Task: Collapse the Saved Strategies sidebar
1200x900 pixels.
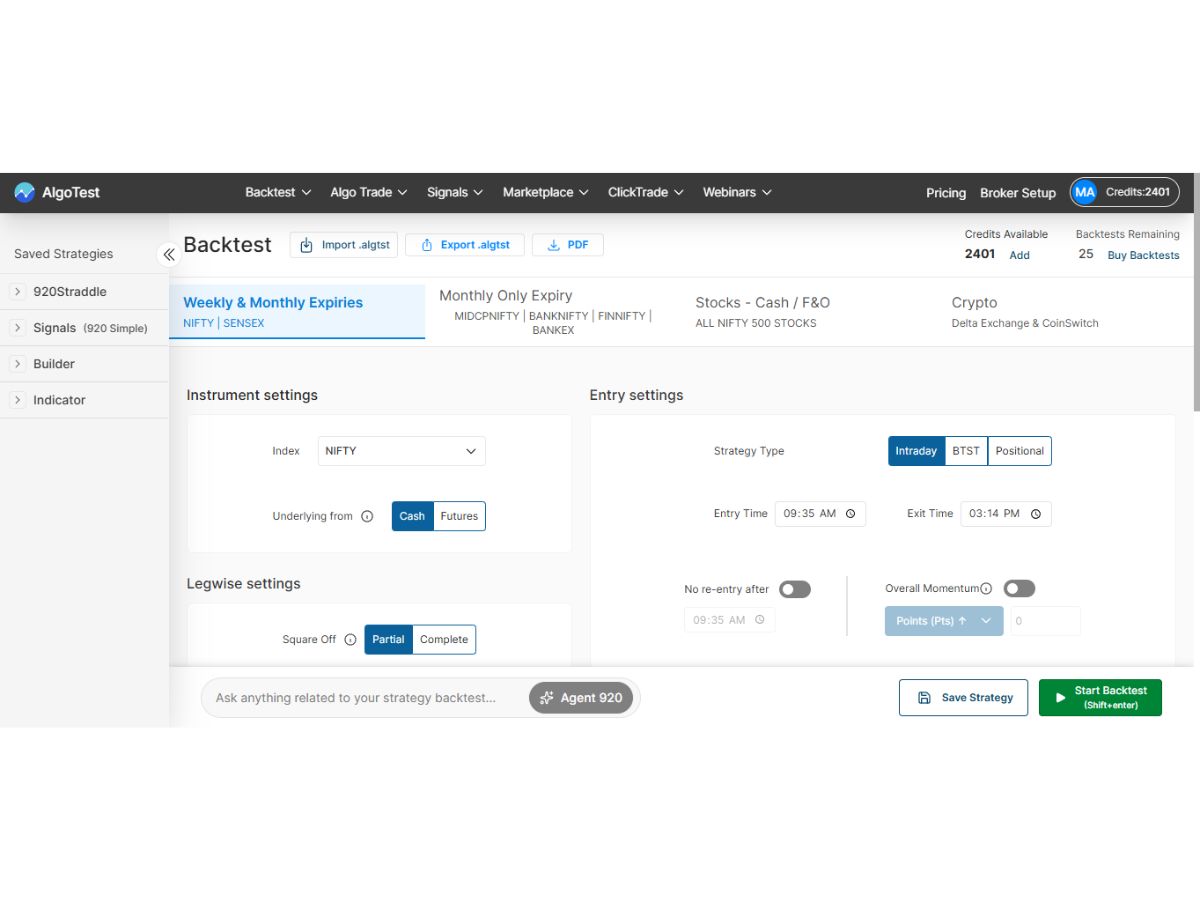Action: click(169, 254)
